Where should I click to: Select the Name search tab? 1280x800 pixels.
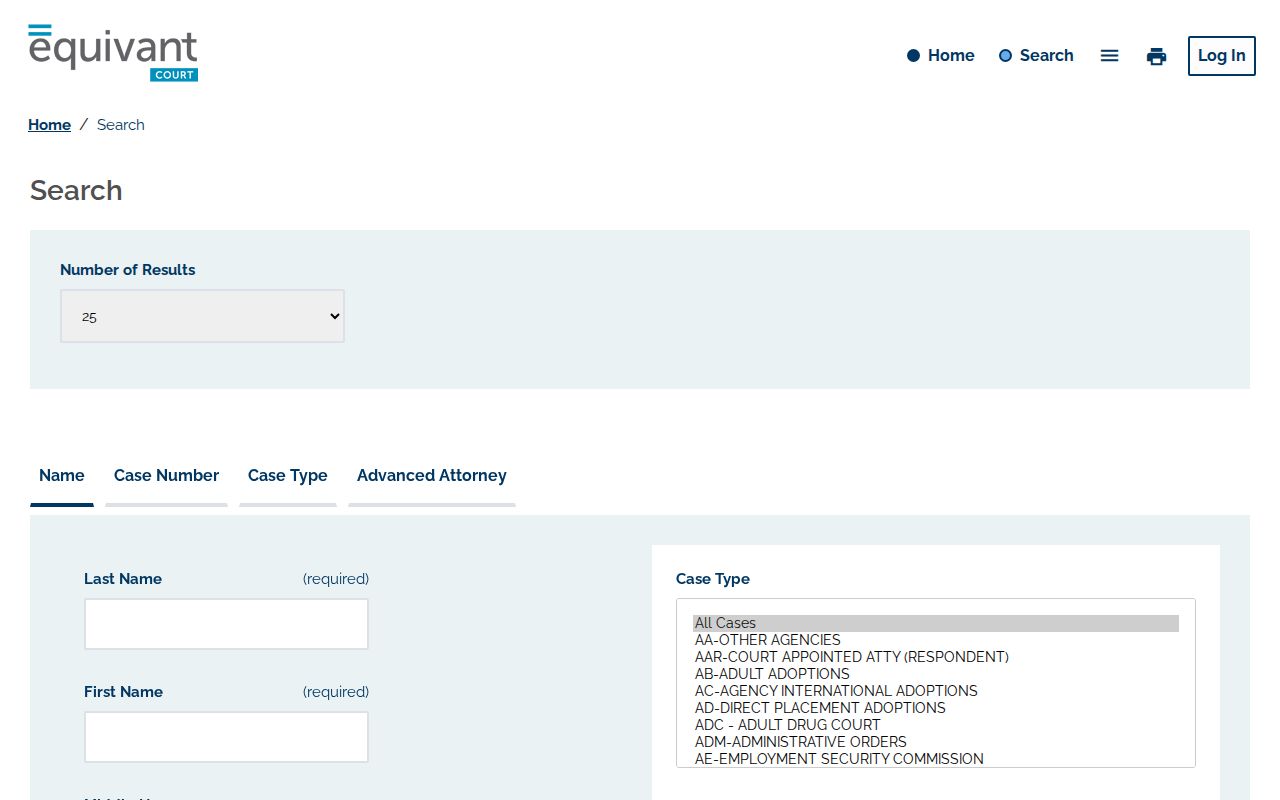click(62, 476)
